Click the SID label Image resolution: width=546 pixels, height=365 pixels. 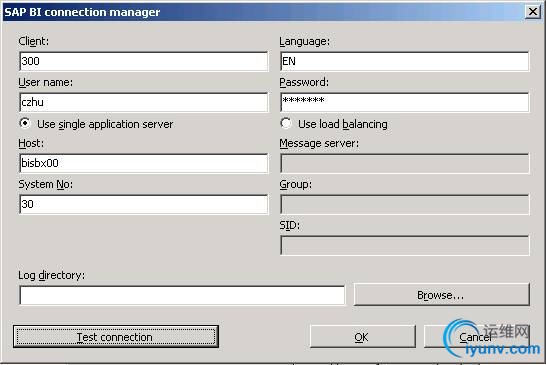[x=290, y=225]
